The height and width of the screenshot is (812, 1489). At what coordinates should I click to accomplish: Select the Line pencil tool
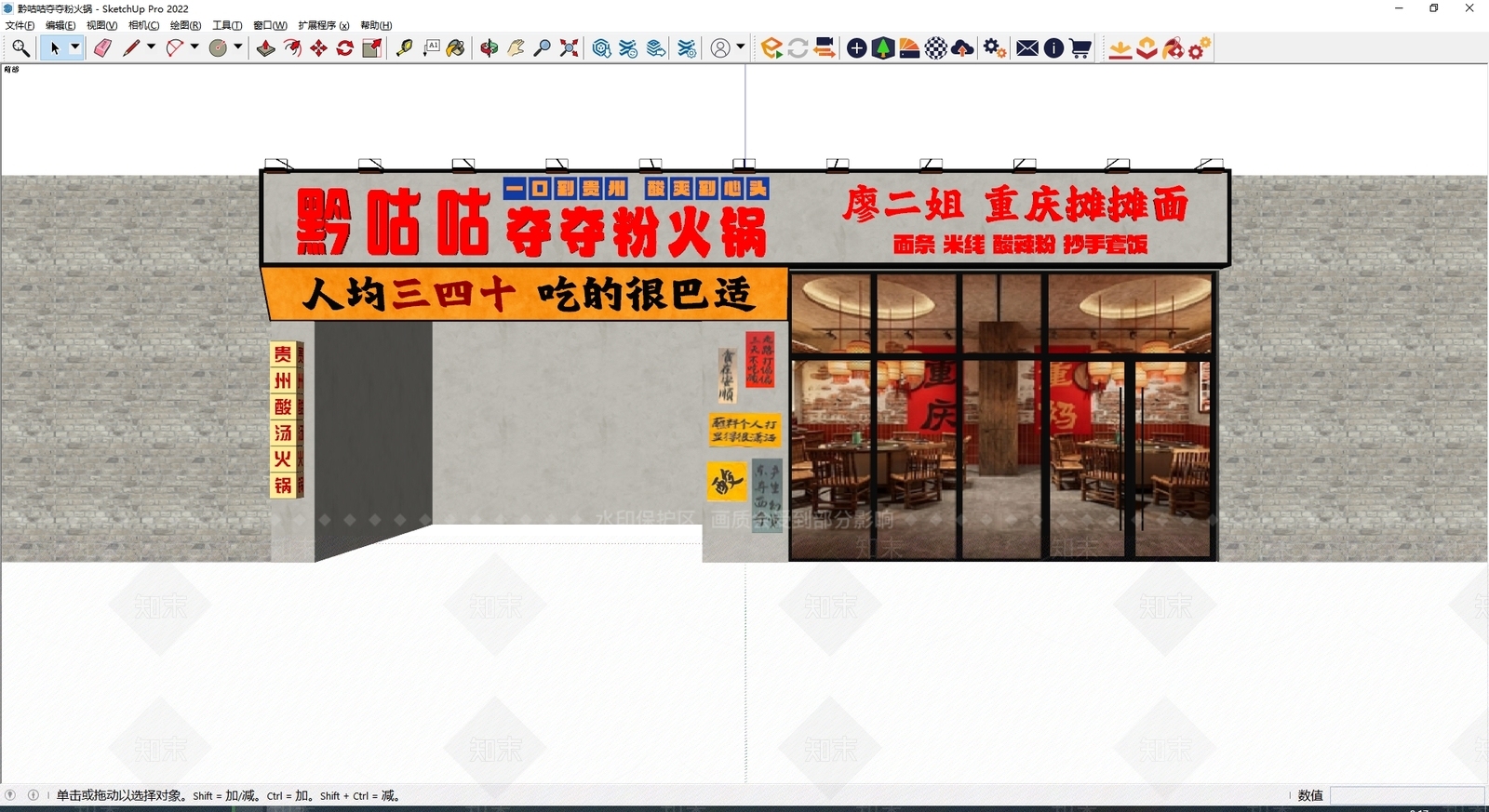[131, 48]
